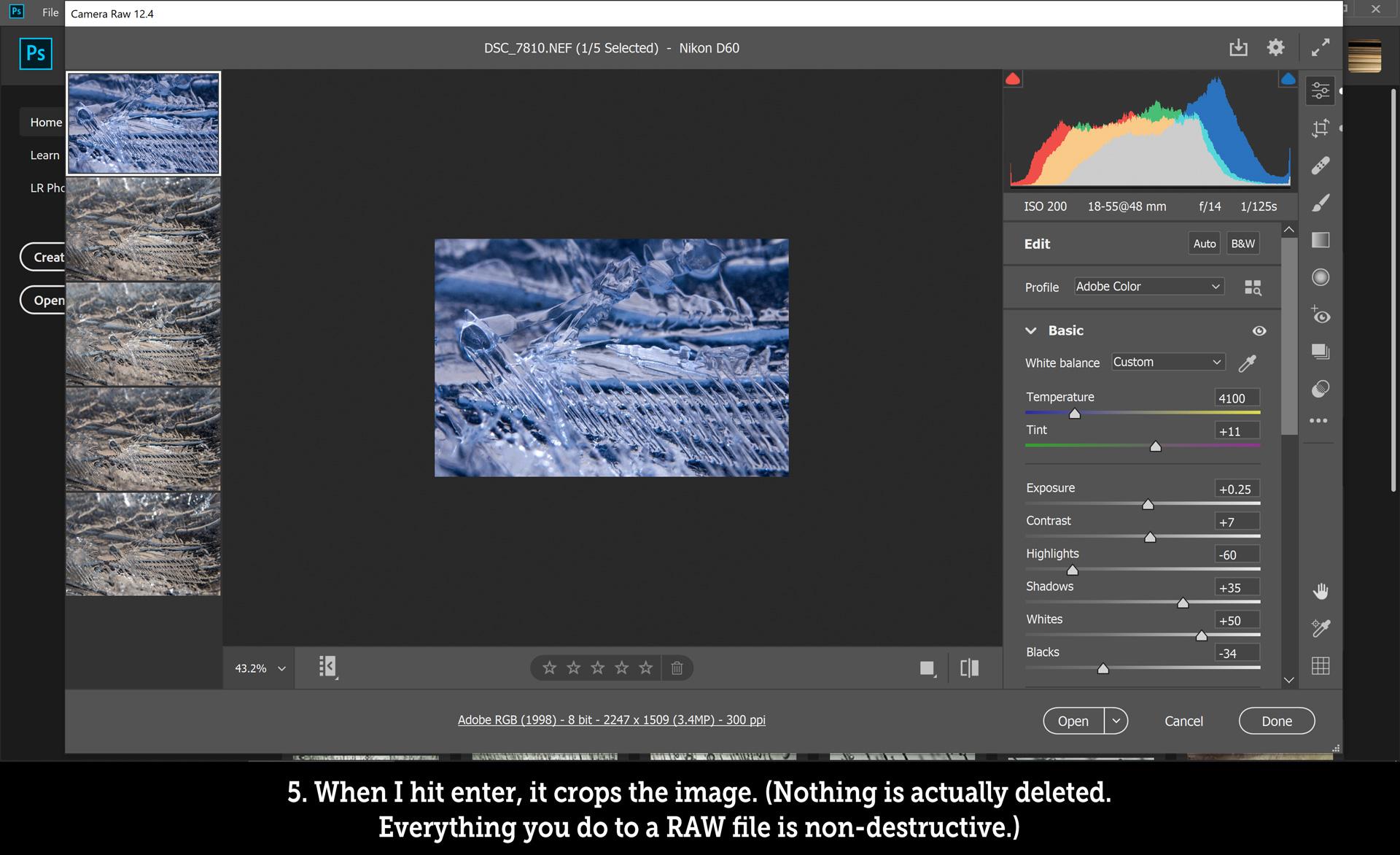Toggle Basic panel visibility with the eye icon
The height and width of the screenshot is (855, 1400).
click(x=1259, y=330)
